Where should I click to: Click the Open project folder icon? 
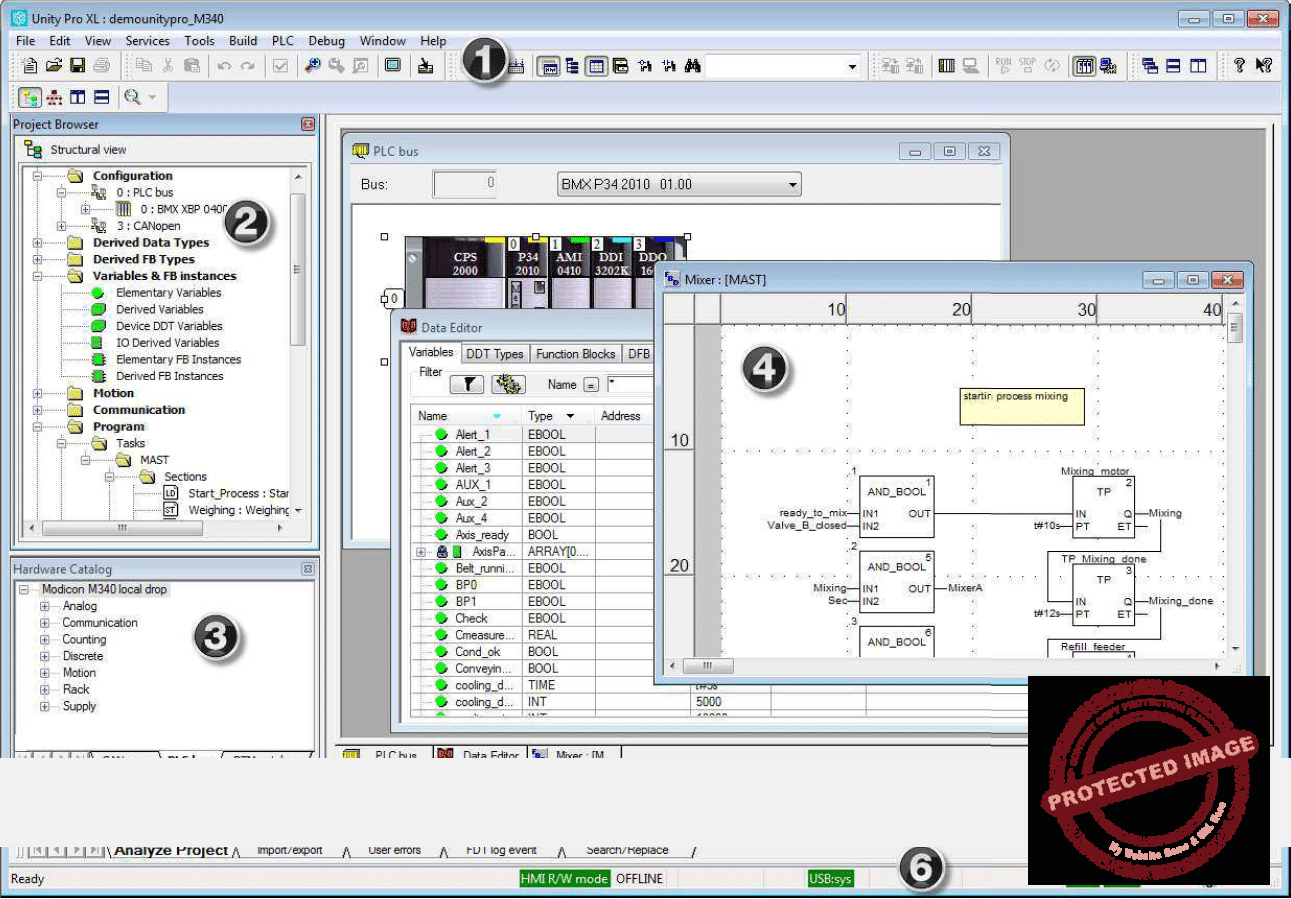pyautogui.click(x=54, y=66)
